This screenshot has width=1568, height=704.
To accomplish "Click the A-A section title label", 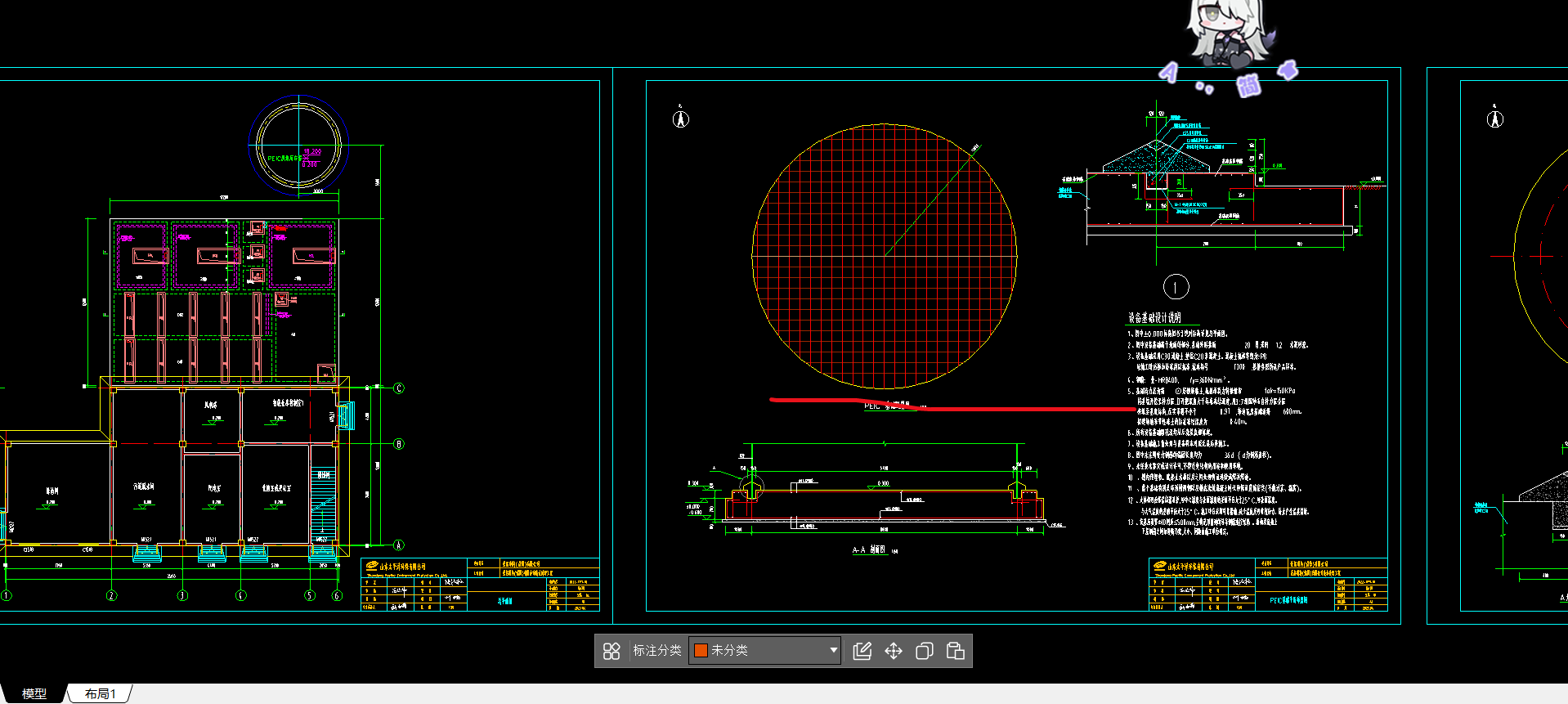I will click(869, 550).
